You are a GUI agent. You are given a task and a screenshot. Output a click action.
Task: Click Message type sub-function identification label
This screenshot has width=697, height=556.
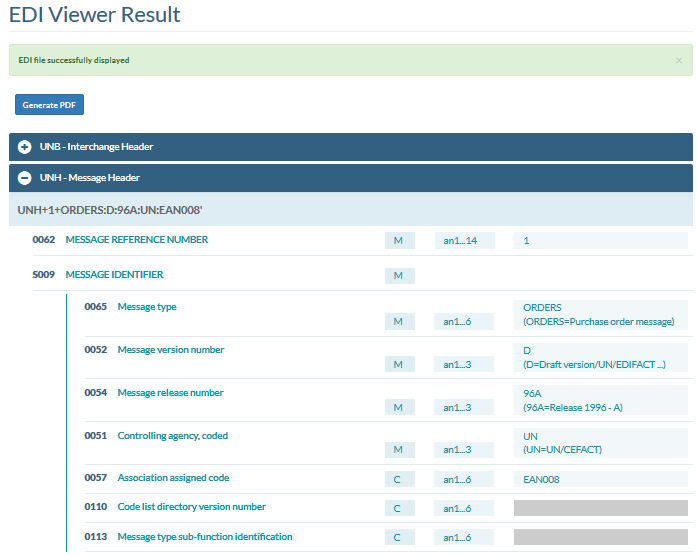[204, 537]
